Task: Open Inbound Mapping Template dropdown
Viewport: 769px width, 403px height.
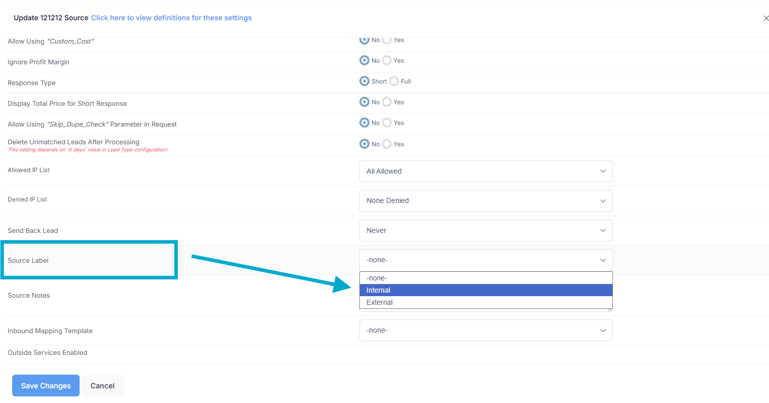Action: 485,330
